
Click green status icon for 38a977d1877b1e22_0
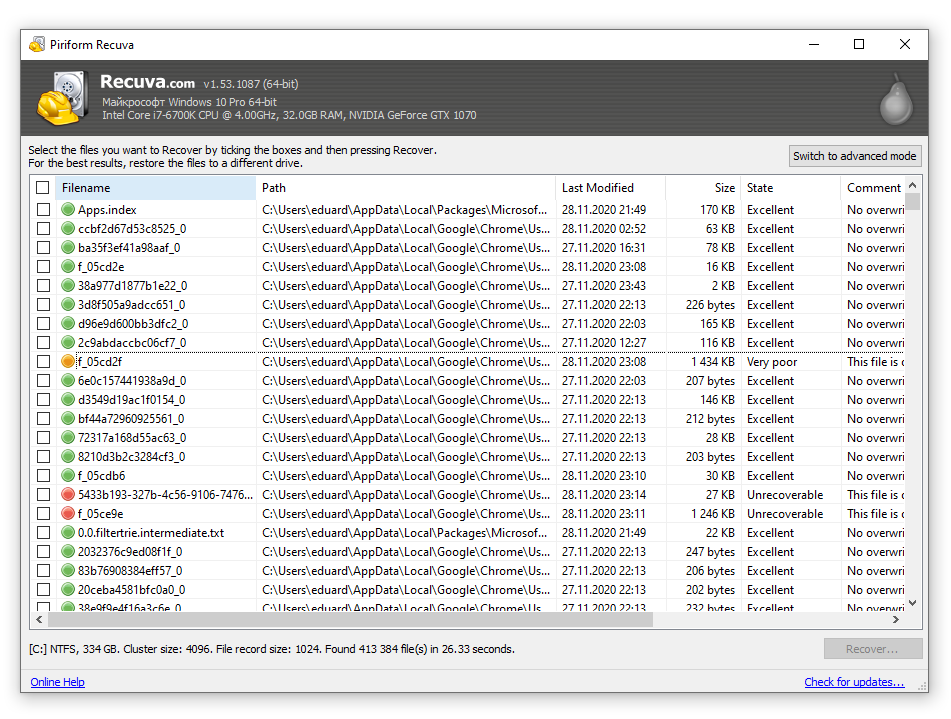68,285
